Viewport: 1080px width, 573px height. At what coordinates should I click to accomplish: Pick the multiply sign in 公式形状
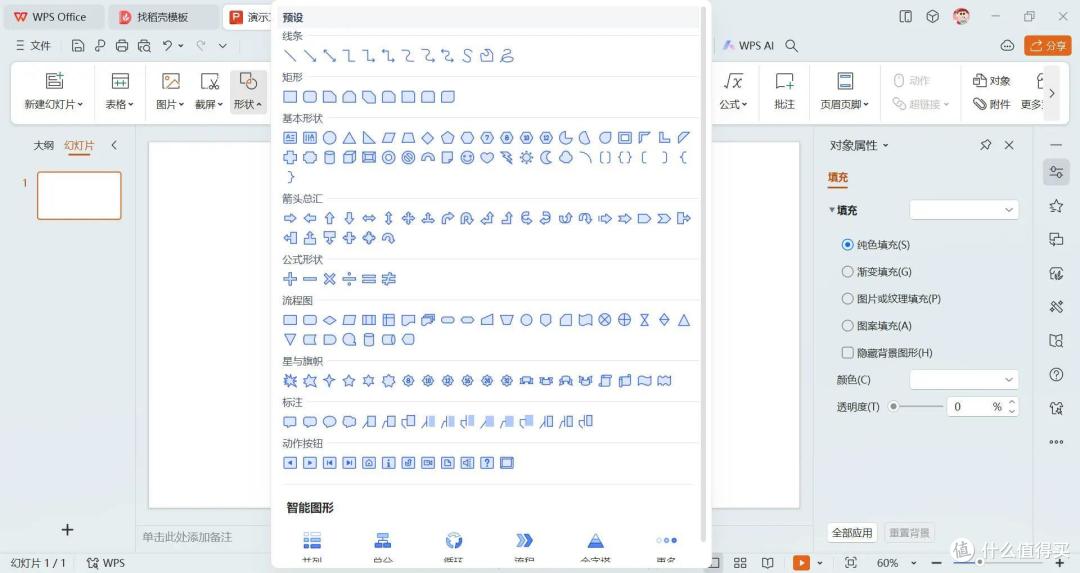click(329, 279)
